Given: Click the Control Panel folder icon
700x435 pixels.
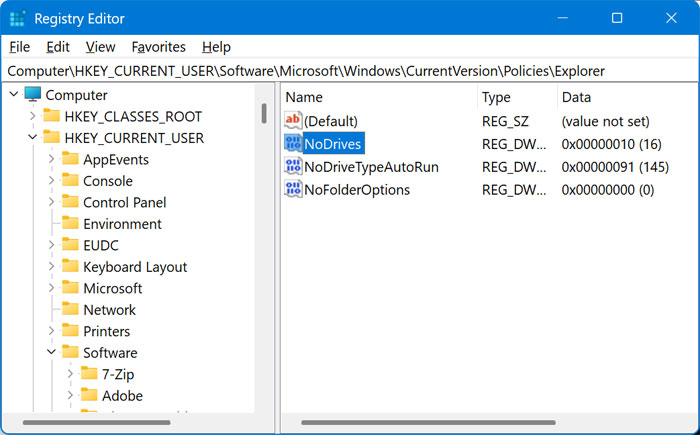Looking at the screenshot, I should tap(70, 201).
